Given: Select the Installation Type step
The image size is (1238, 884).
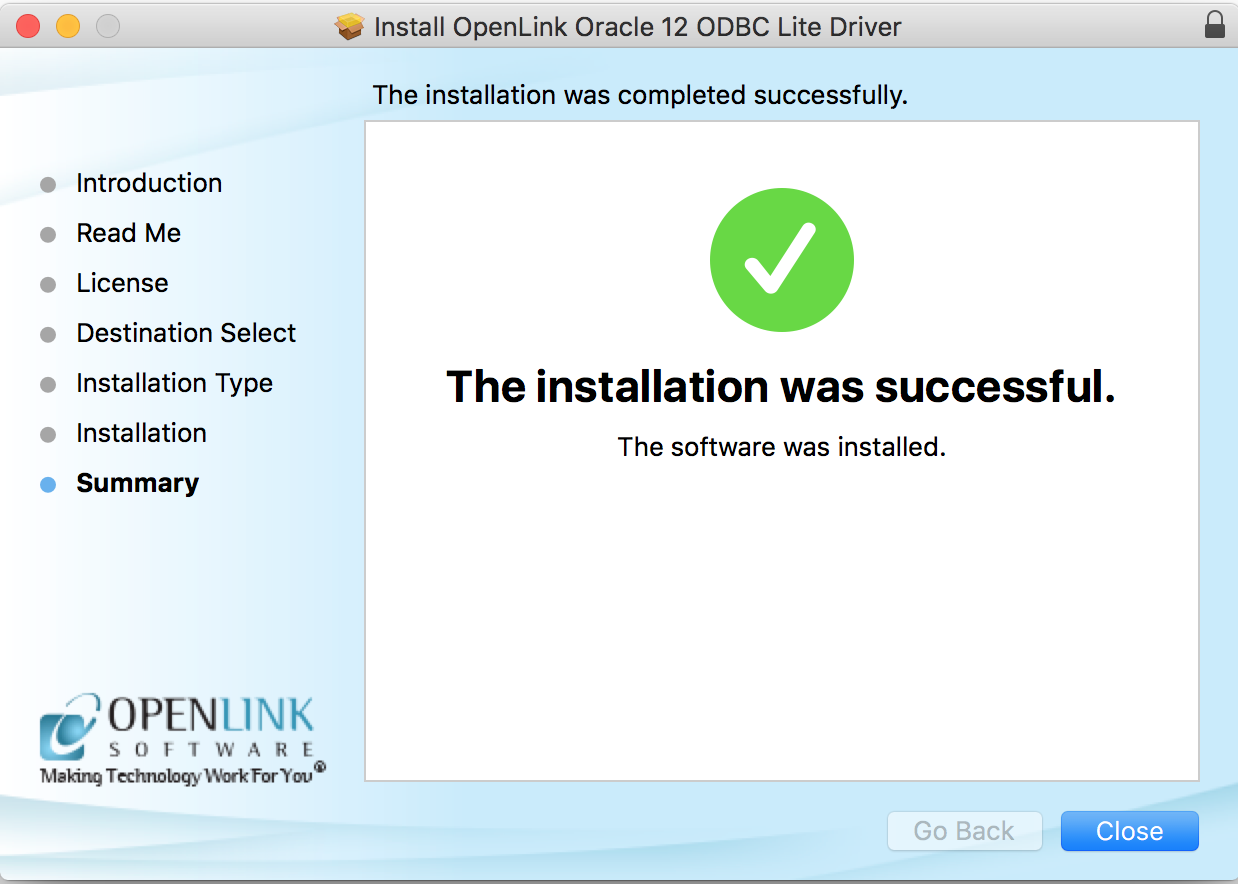Looking at the screenshot, I should click(x=174, y=383).
